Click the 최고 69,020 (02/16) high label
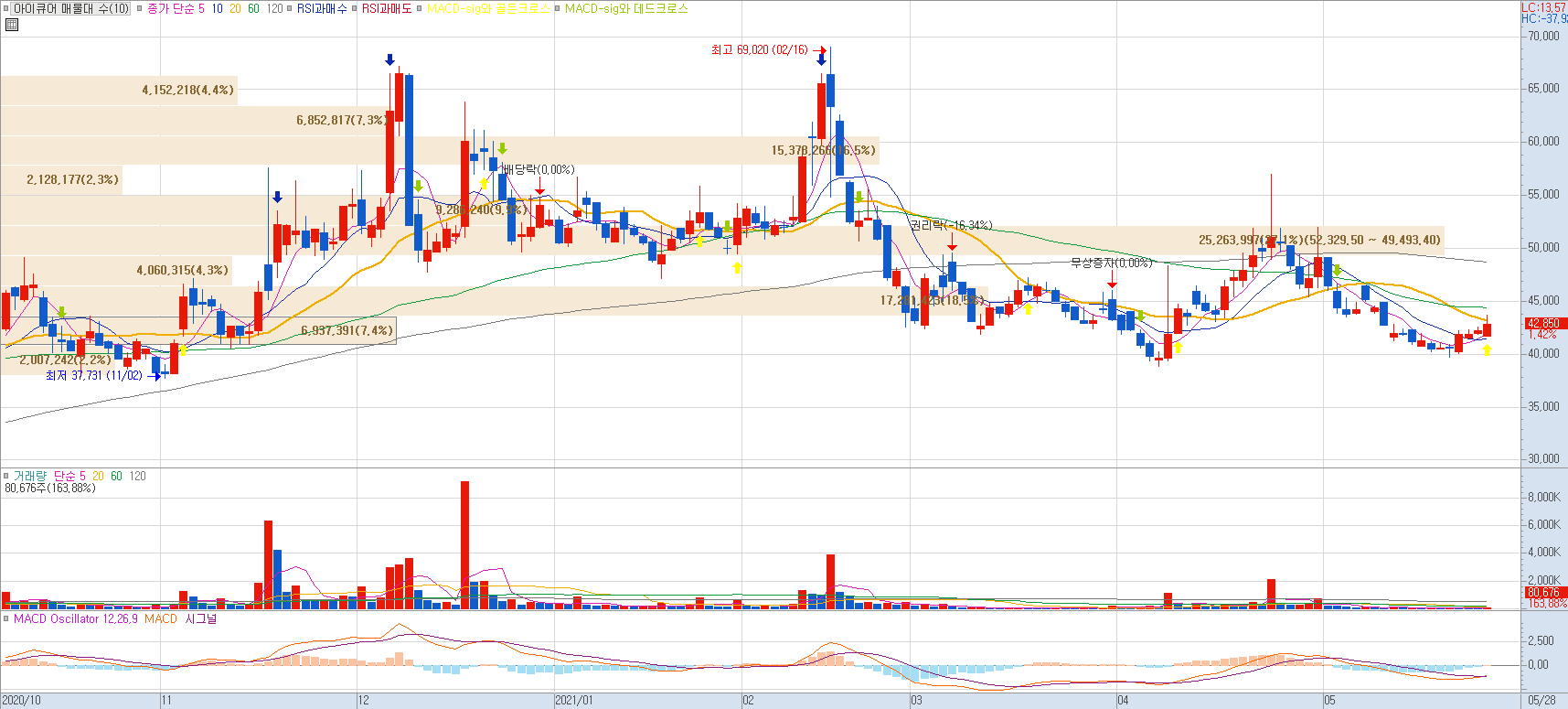This screenshot has height=709, width=1568. tap(760, 49)
